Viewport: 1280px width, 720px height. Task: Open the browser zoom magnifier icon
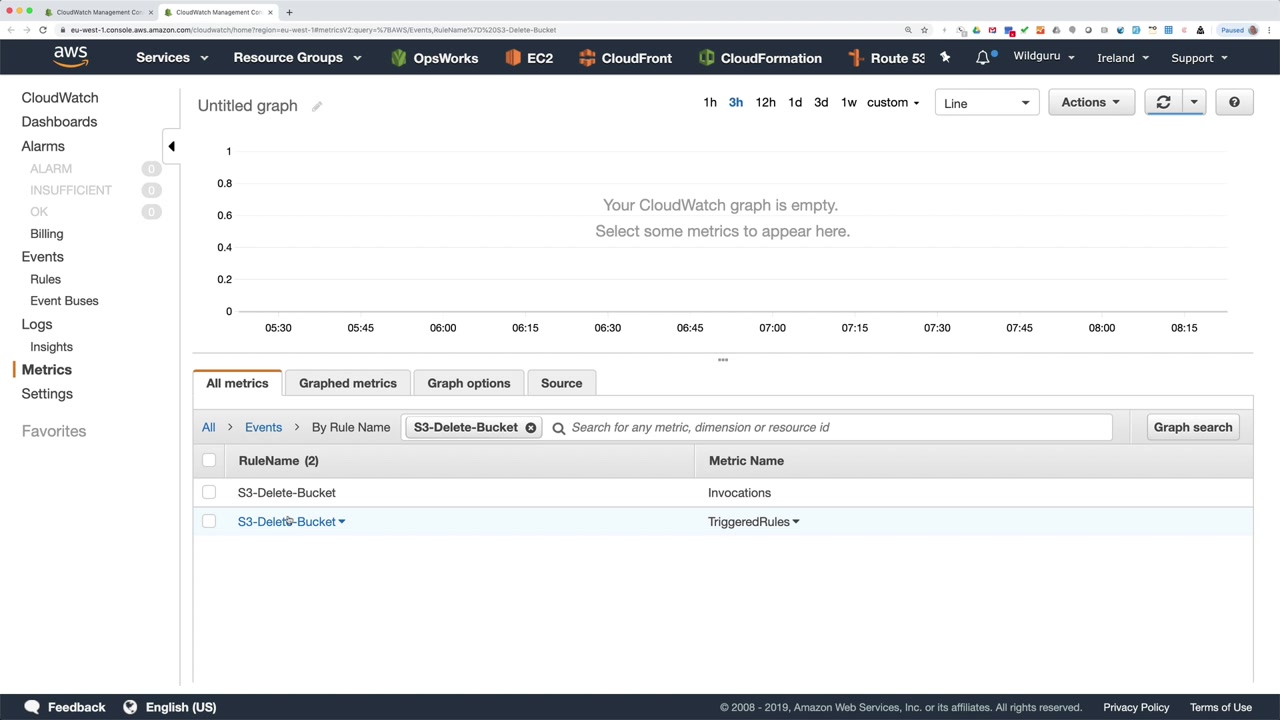pyautogui.click(x=908, y=30)
